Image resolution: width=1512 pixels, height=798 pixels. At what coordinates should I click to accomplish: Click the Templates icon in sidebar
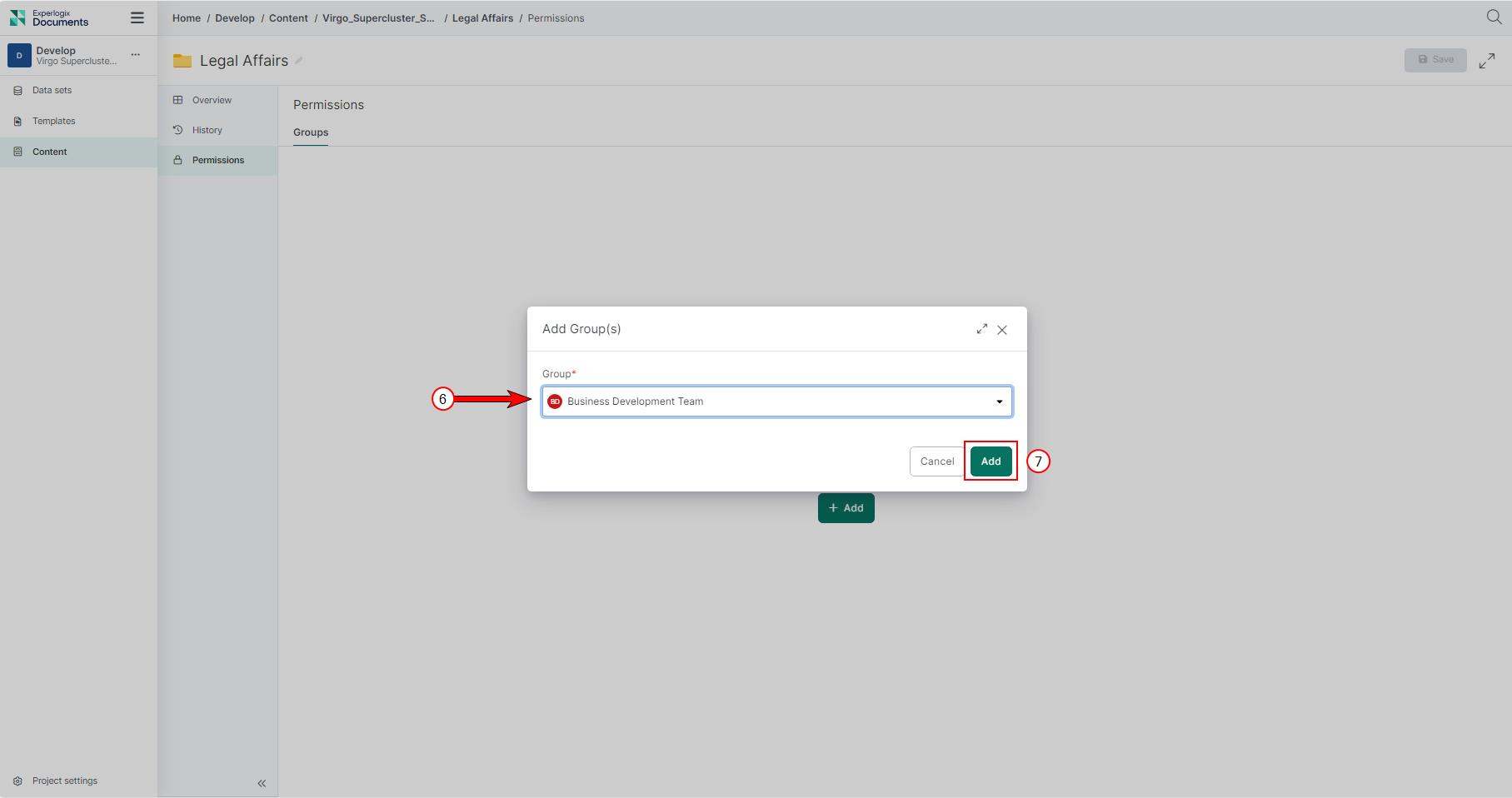[x=17, y=121]
